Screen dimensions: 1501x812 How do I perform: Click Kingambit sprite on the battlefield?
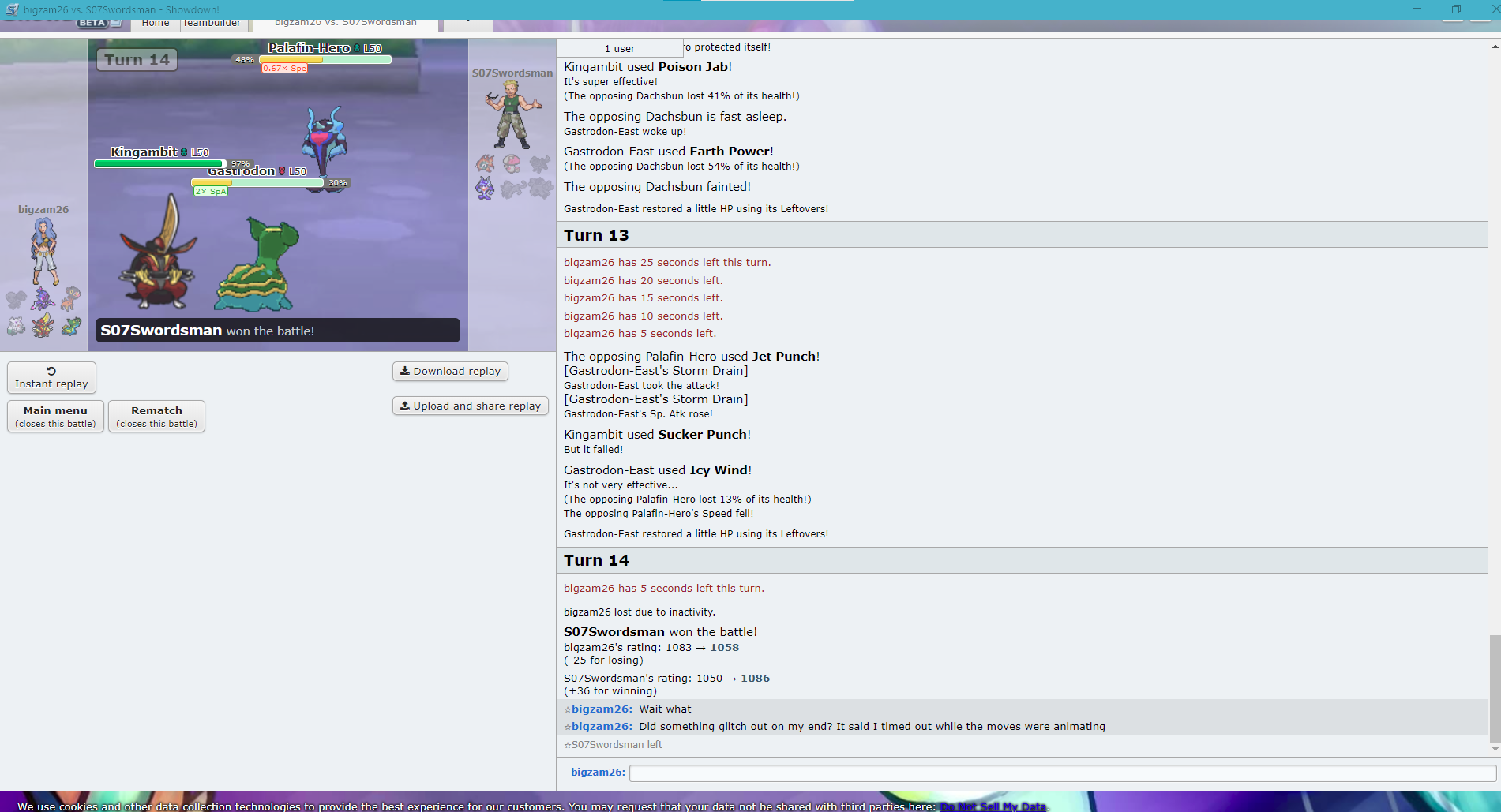158,253
